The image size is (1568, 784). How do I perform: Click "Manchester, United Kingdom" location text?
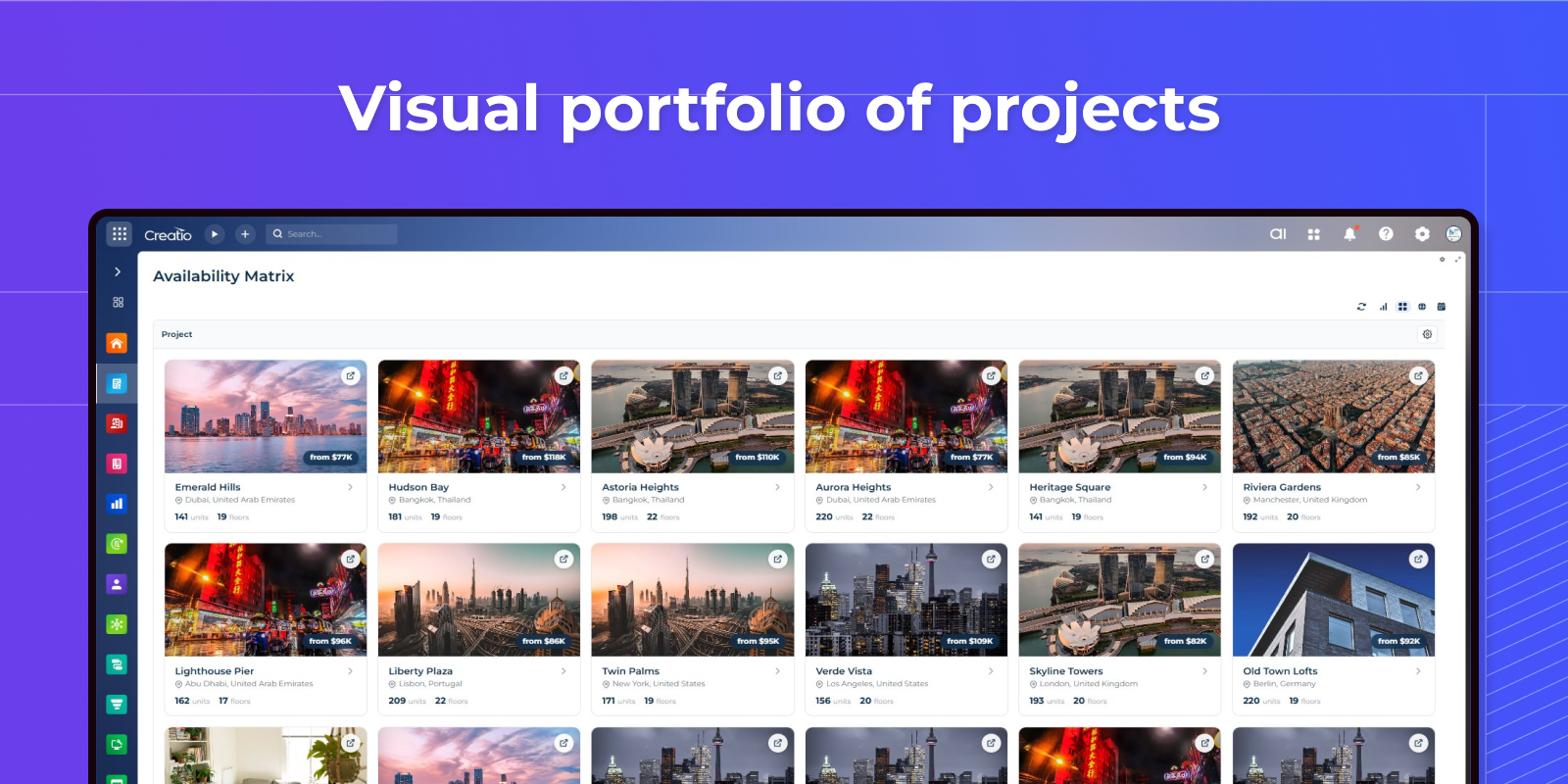(x=1310, y=500)
